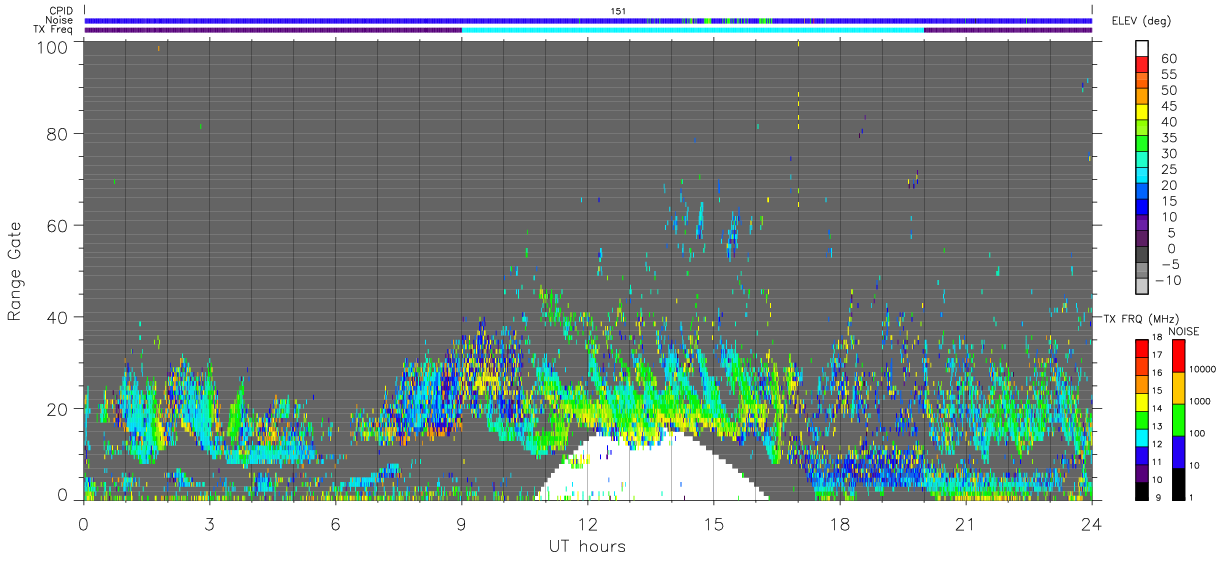Click the '15' tick label on UT axis
Screen dimensions: 1228x567
click(714, 524)
